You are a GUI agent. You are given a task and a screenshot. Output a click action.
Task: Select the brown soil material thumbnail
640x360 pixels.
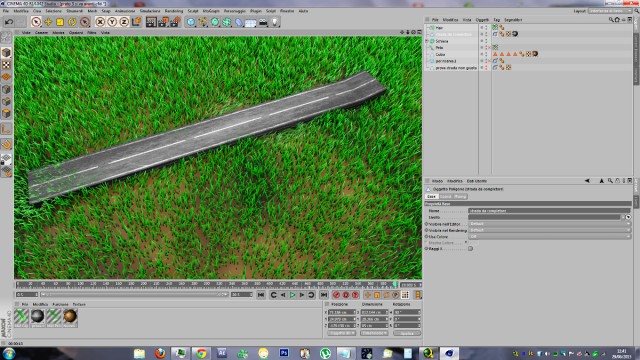point(70,316)
